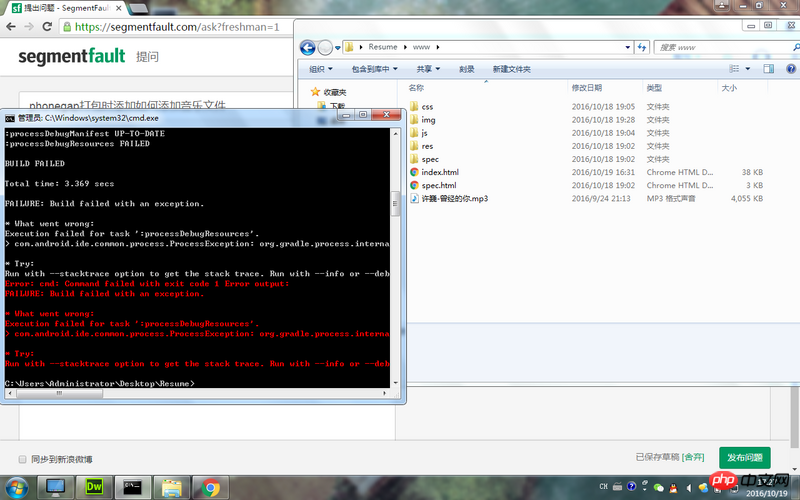Click the Explorer back navigation arrow
This screenshot has width=800, height=500.
coord(308,47)
